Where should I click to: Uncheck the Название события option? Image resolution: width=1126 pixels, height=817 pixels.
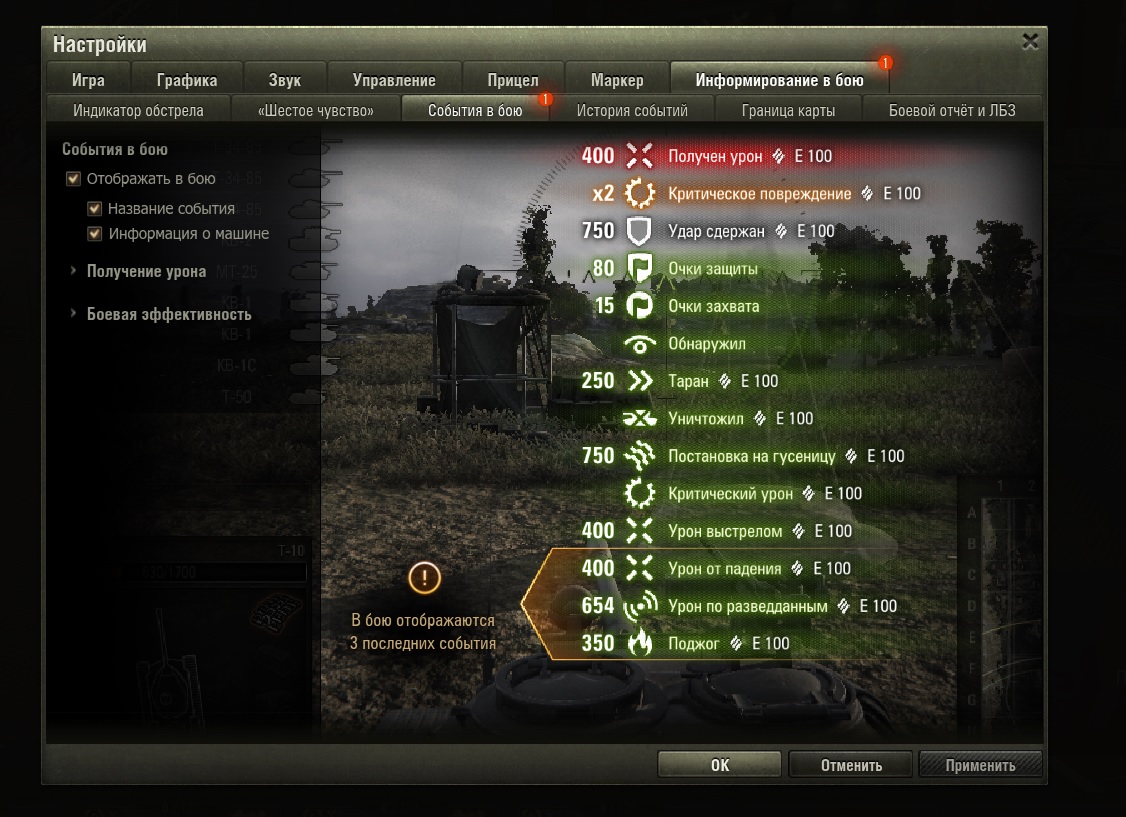[x=94, y=209]
